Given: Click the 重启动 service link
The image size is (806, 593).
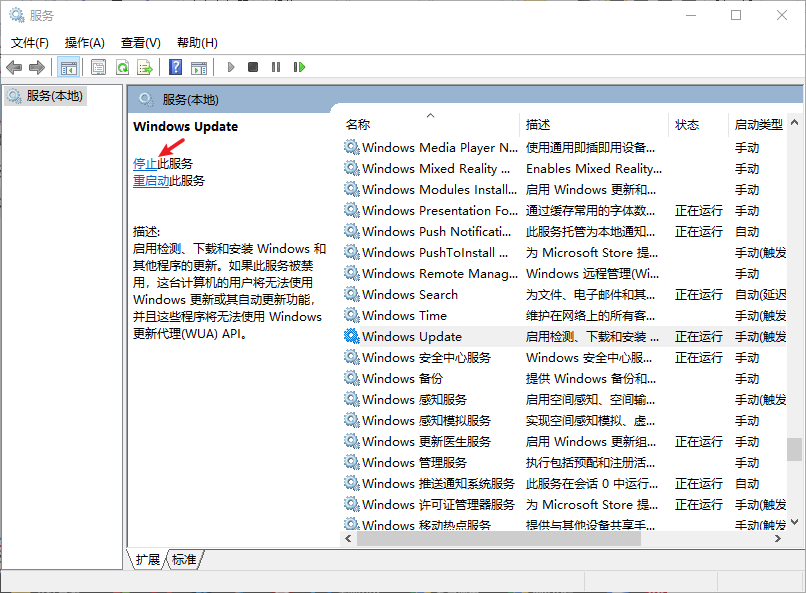Looking at the screenshot, I should (151, 181).
